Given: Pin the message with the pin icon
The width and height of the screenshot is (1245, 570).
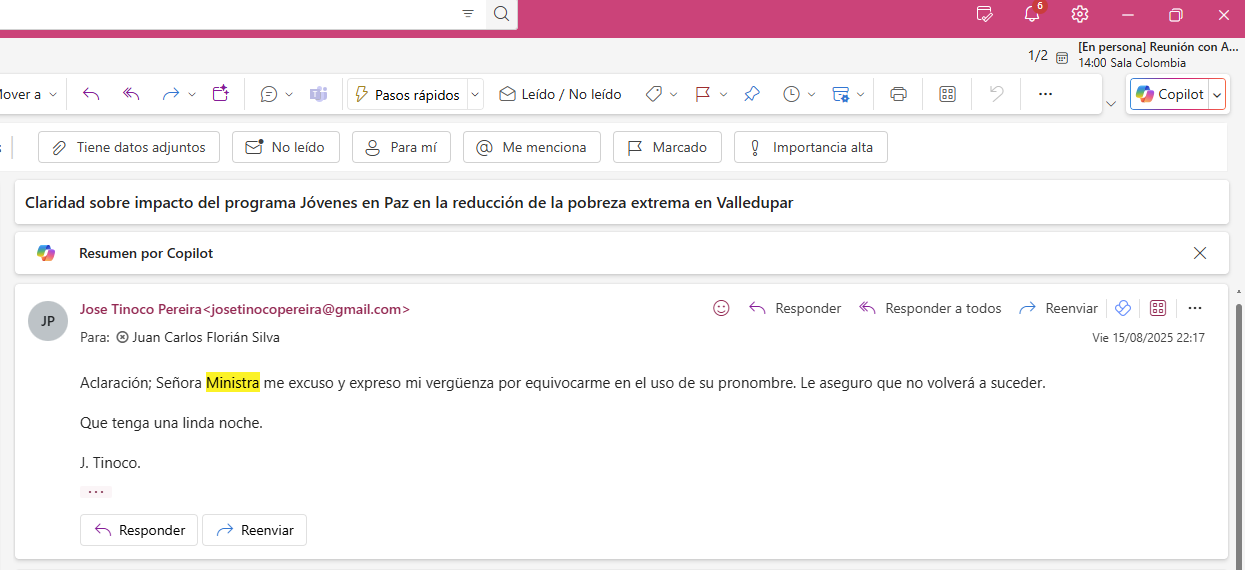Looking at the screenshot, I should click(752, 94).
